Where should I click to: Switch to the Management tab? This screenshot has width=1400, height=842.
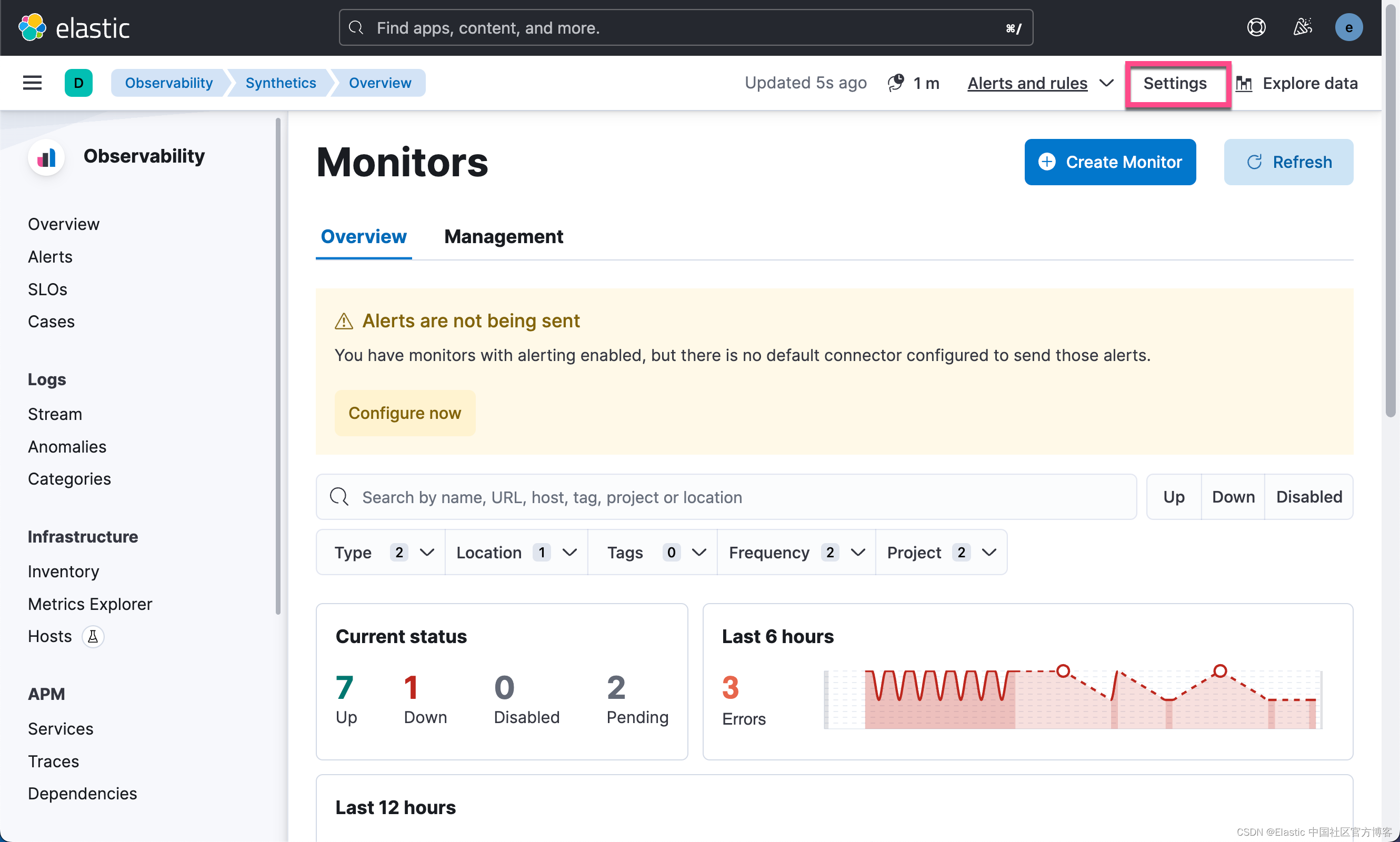tap(503, 236)
